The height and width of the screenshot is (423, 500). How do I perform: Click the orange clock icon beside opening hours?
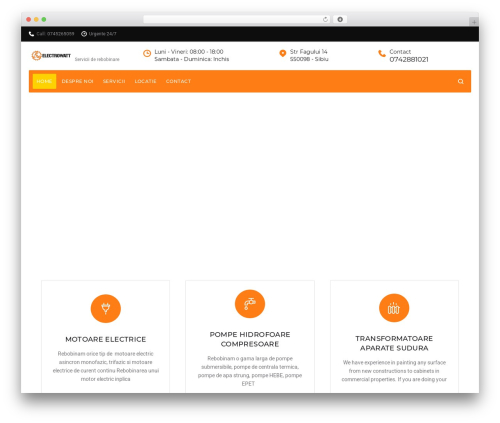tap(147, 53)
